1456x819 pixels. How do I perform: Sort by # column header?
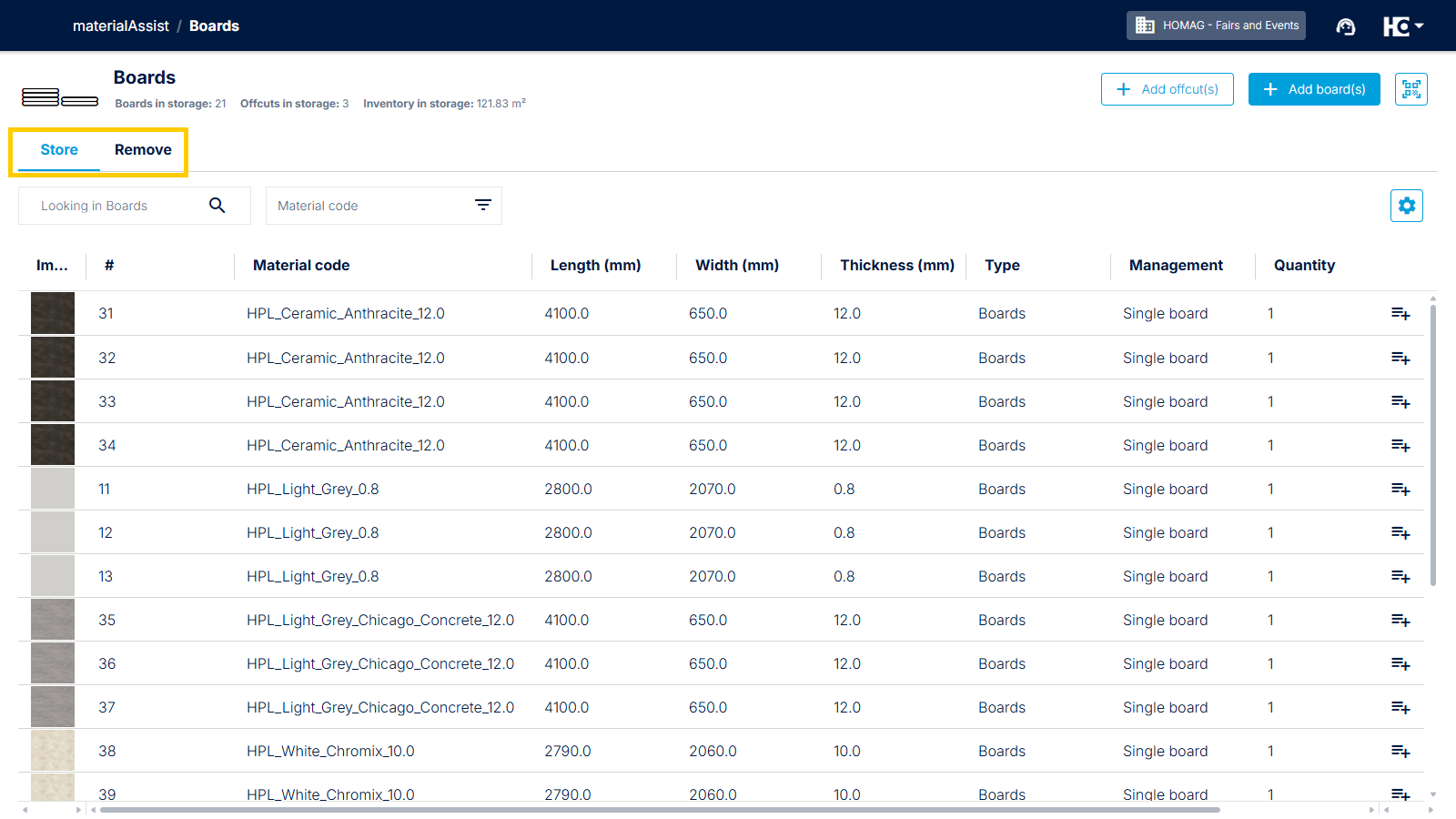pos(109,266)
